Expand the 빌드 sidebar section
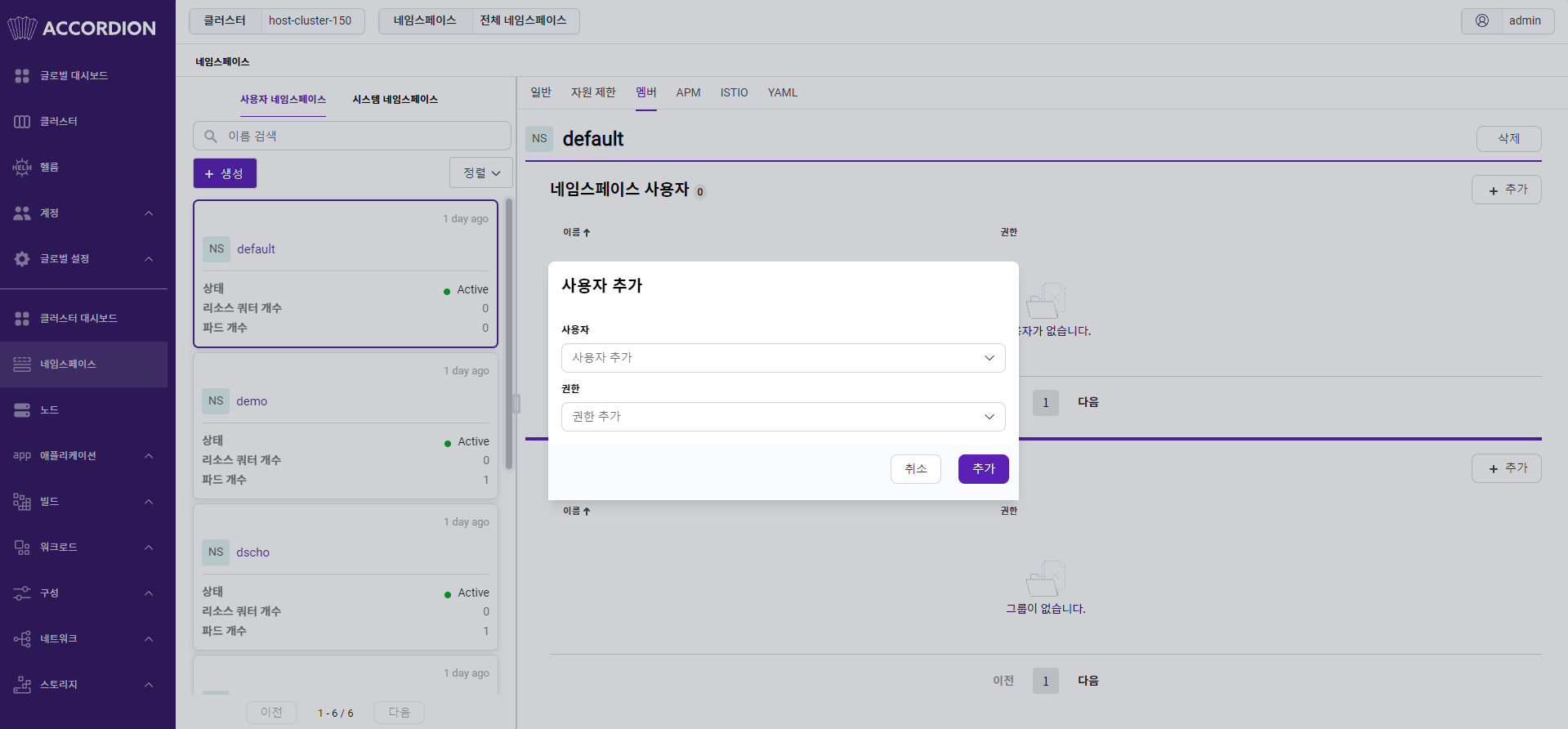 click(149, 501)
